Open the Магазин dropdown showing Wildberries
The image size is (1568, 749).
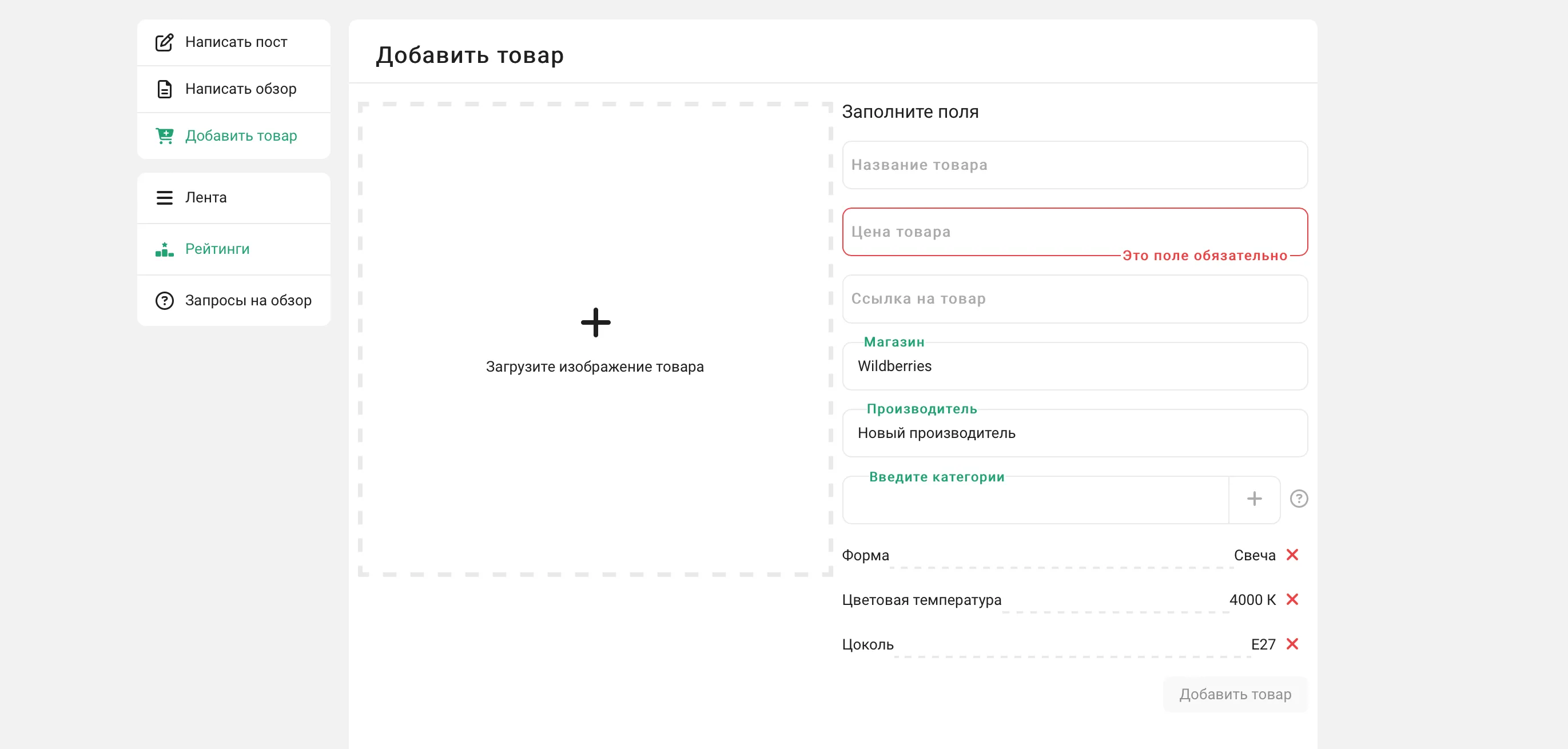pos(1074,366)
